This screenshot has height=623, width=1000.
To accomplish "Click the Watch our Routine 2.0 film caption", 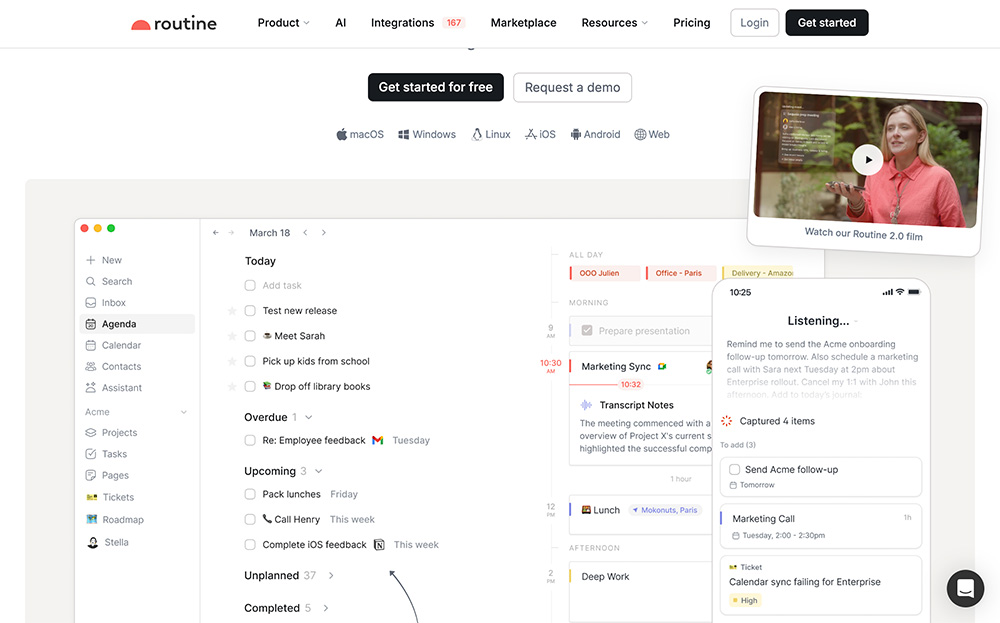I will pyautogui.click(x=864, y=234).
